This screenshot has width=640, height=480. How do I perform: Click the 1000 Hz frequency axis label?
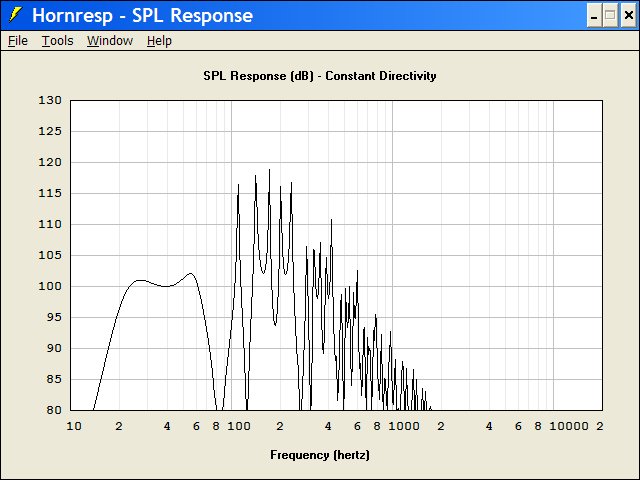point(404,426)
